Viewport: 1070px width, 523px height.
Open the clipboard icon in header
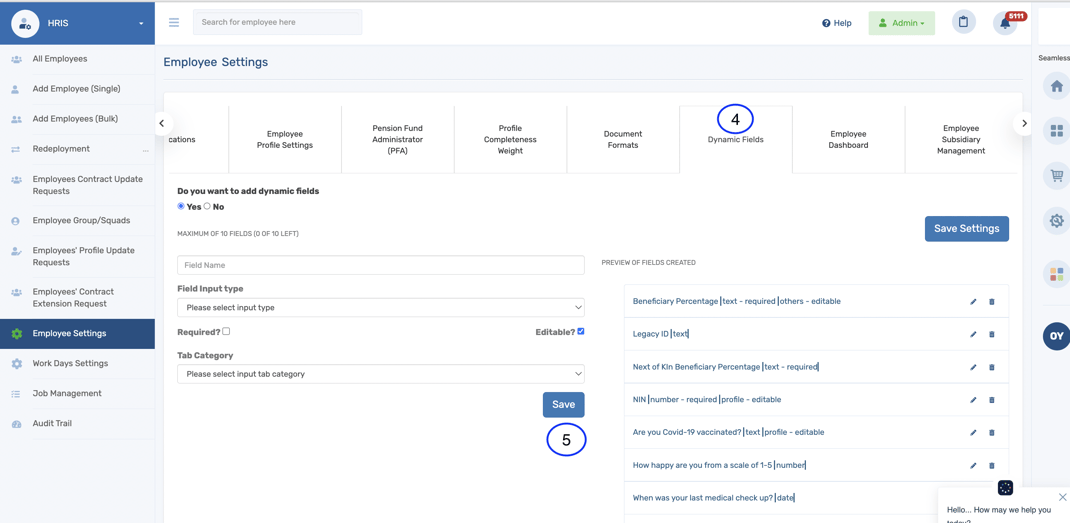[963, 23]
